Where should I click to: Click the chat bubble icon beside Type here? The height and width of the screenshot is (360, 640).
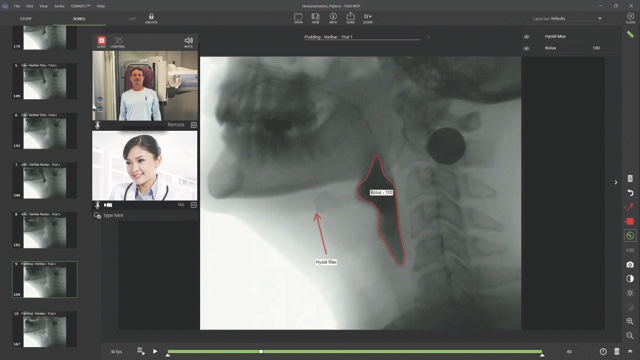[x=97, y=216]
